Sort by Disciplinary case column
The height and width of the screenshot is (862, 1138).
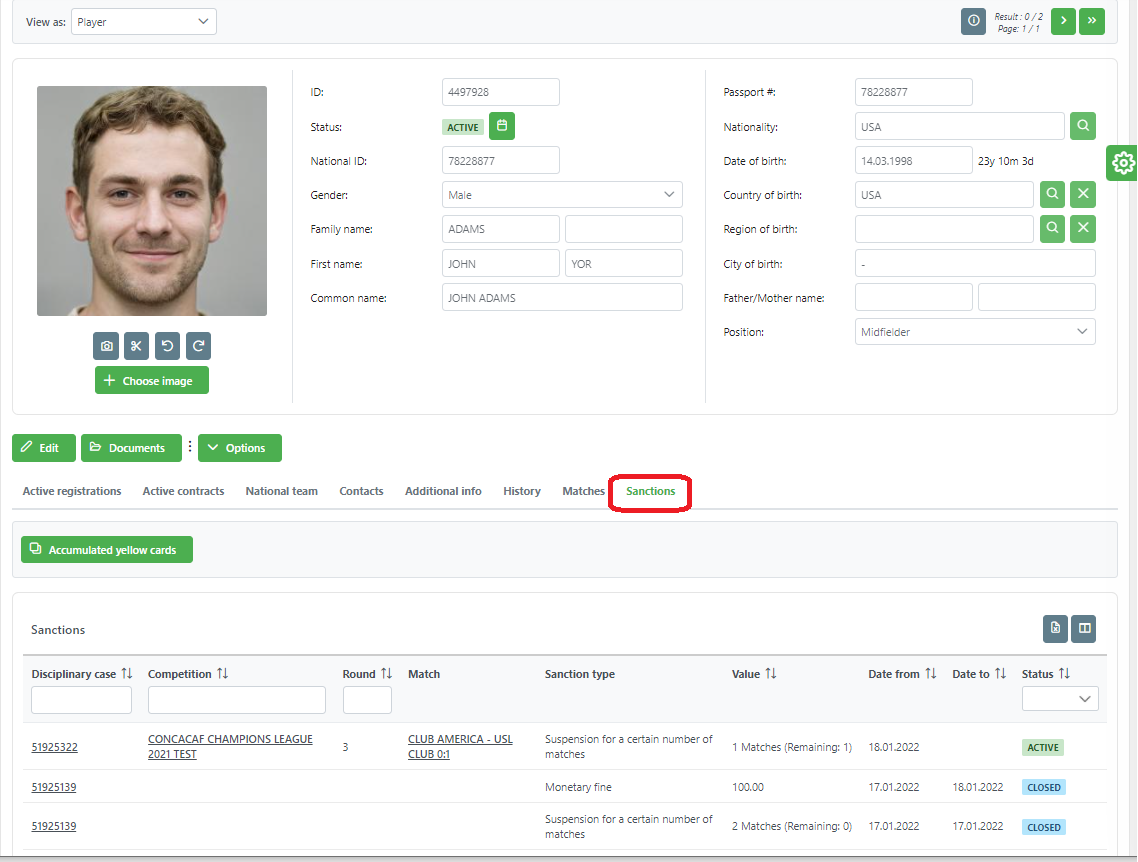pyautogui.click(x=127, y=674)
